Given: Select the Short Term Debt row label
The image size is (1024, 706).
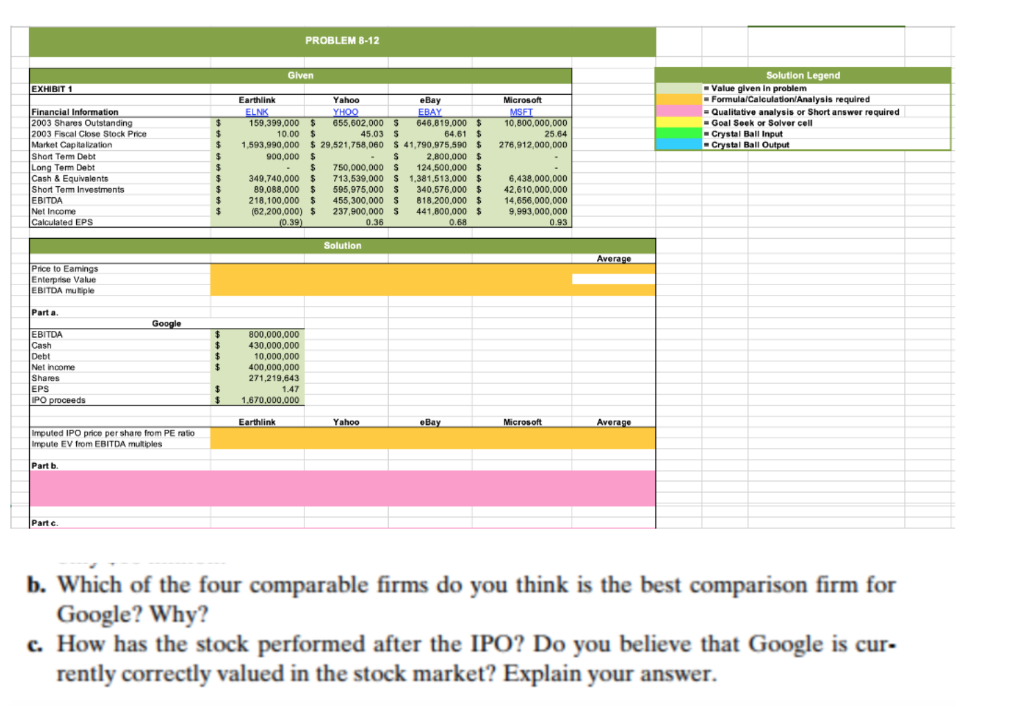Looking at the screenshot, I should pyautogui.click(x=63, y=157).
